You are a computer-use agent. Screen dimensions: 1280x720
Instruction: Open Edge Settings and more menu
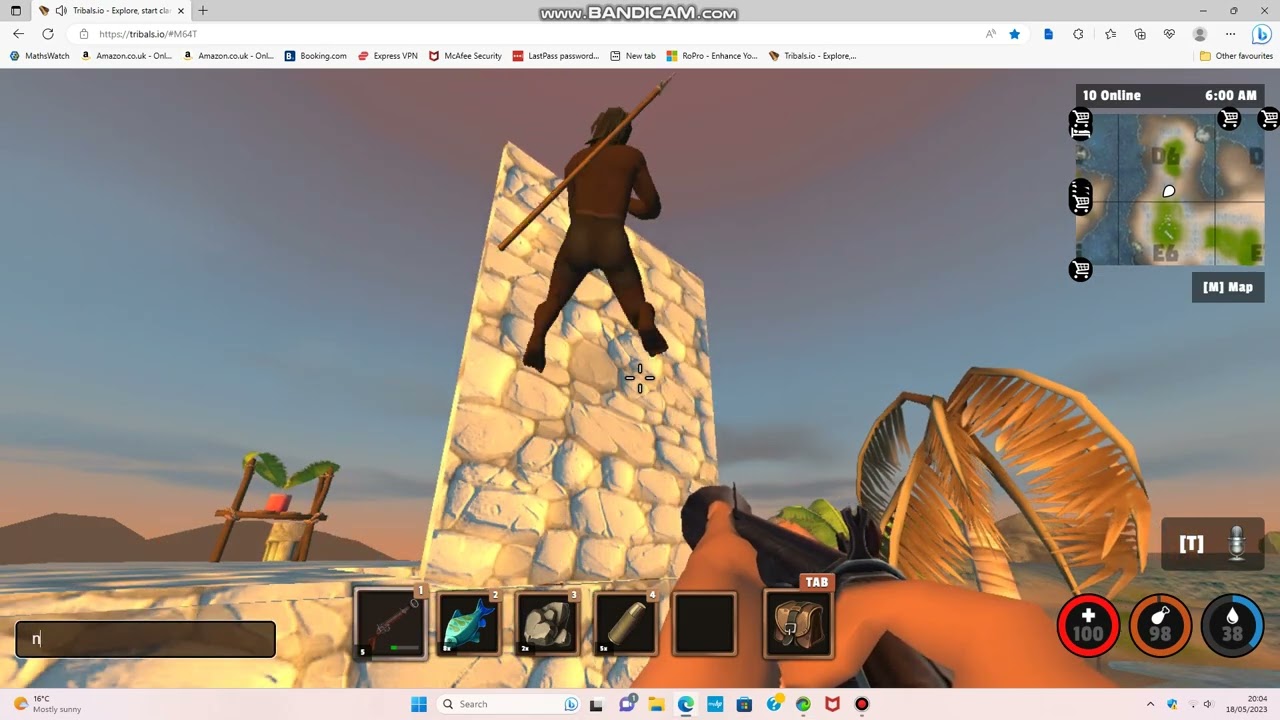point(1230,34)
